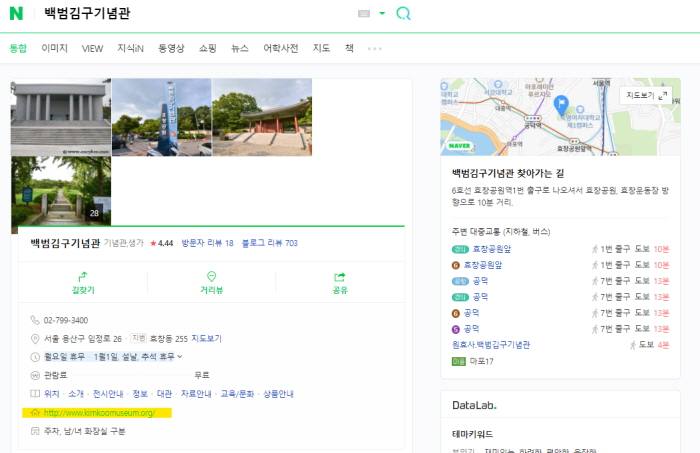Open the kimkoomuseum.org website link
The width and height of the screenshot is (700, 453).
(x=99, y=412)
